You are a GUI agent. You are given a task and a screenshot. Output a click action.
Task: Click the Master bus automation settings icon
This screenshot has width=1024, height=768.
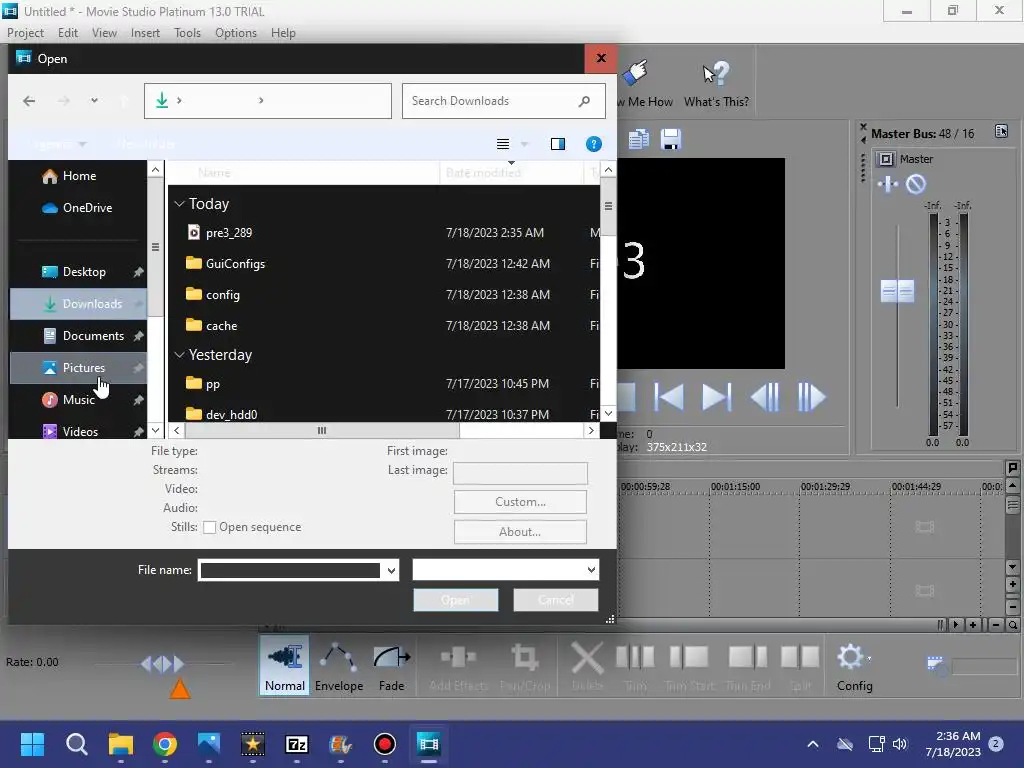tap(888, 184)
